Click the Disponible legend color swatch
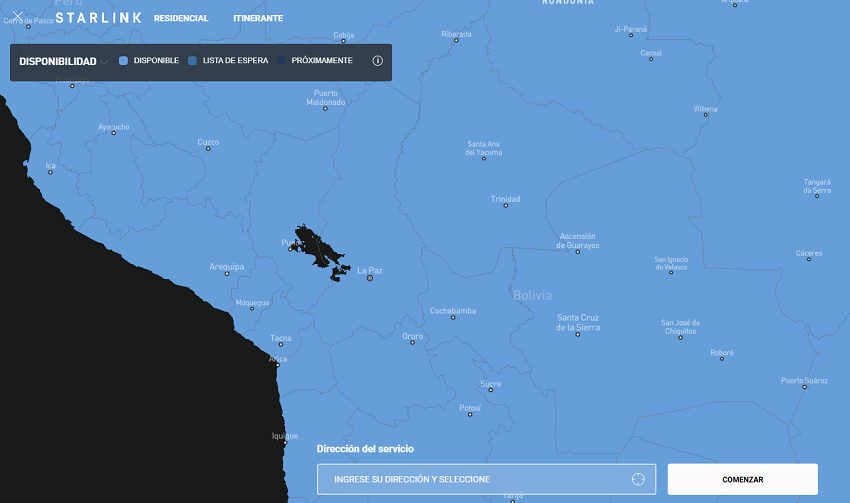This screenshot has width=850, height=503. [123, 61]
